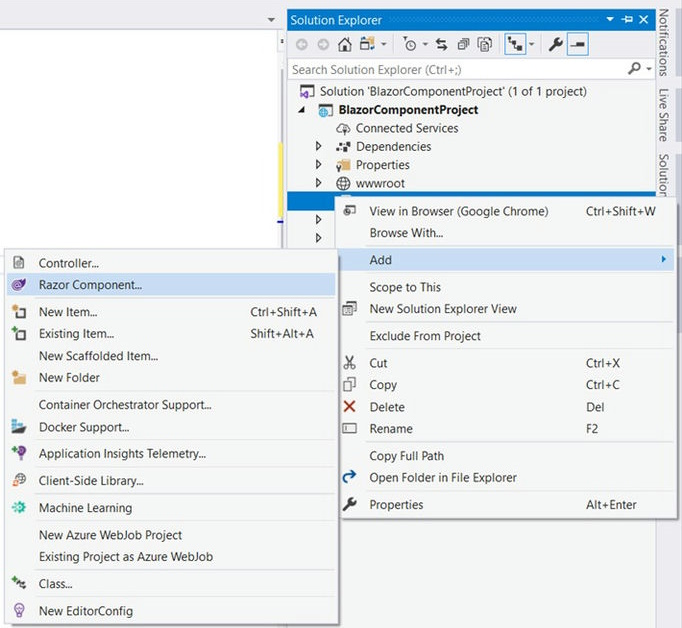
Task: Choose Container Orchestrator Support...
Action: pos(171,405)
